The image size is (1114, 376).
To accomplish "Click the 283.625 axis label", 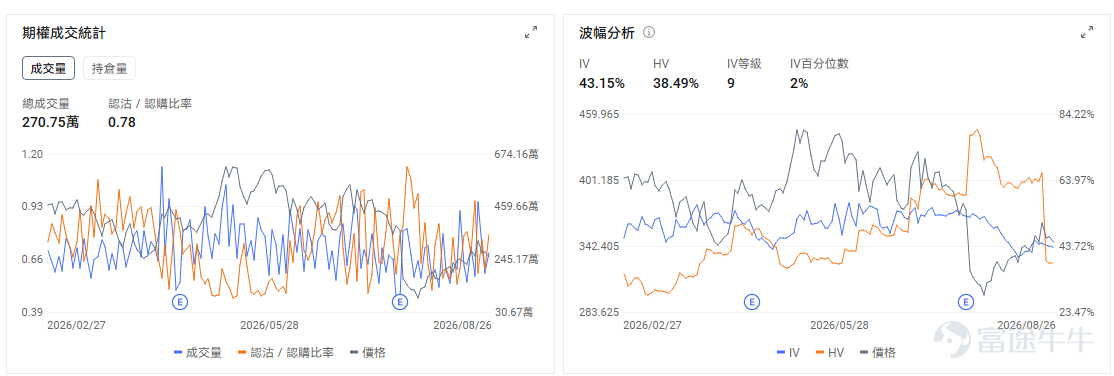I will (600, 311).
